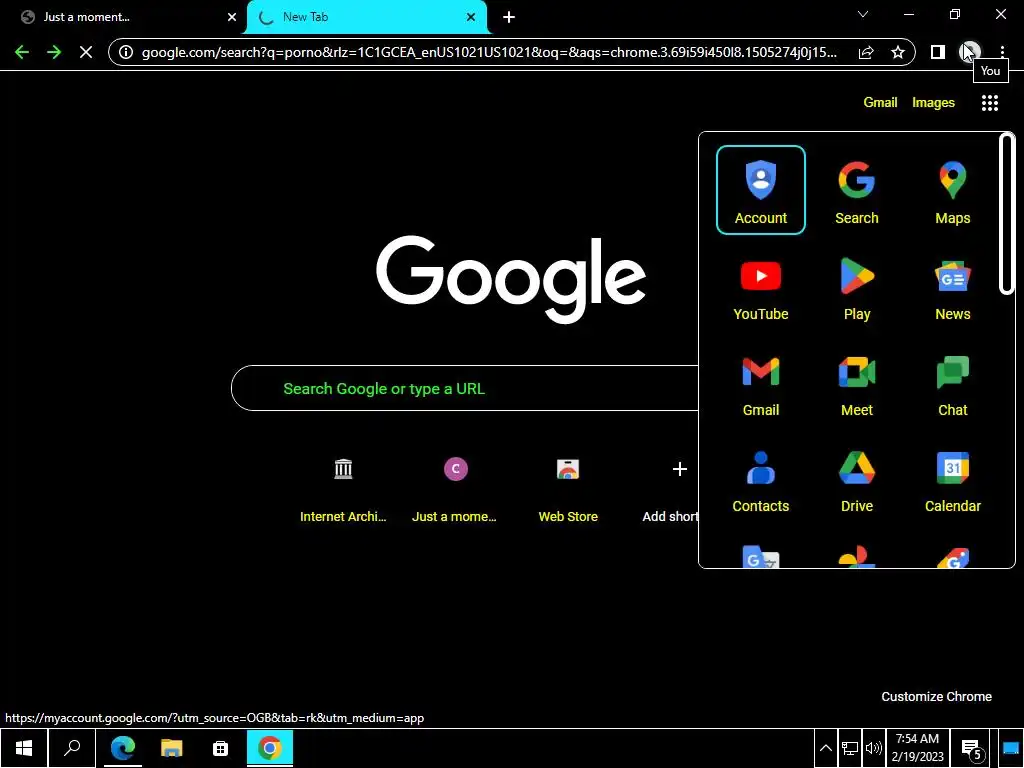Click the Customize Chrome button
This screenshot has height=768, width=1024.
tap(936, 697)
